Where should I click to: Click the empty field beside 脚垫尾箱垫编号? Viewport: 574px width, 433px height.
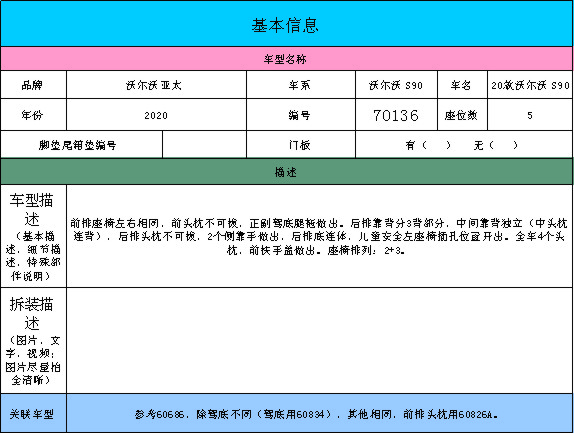point(205,145)
